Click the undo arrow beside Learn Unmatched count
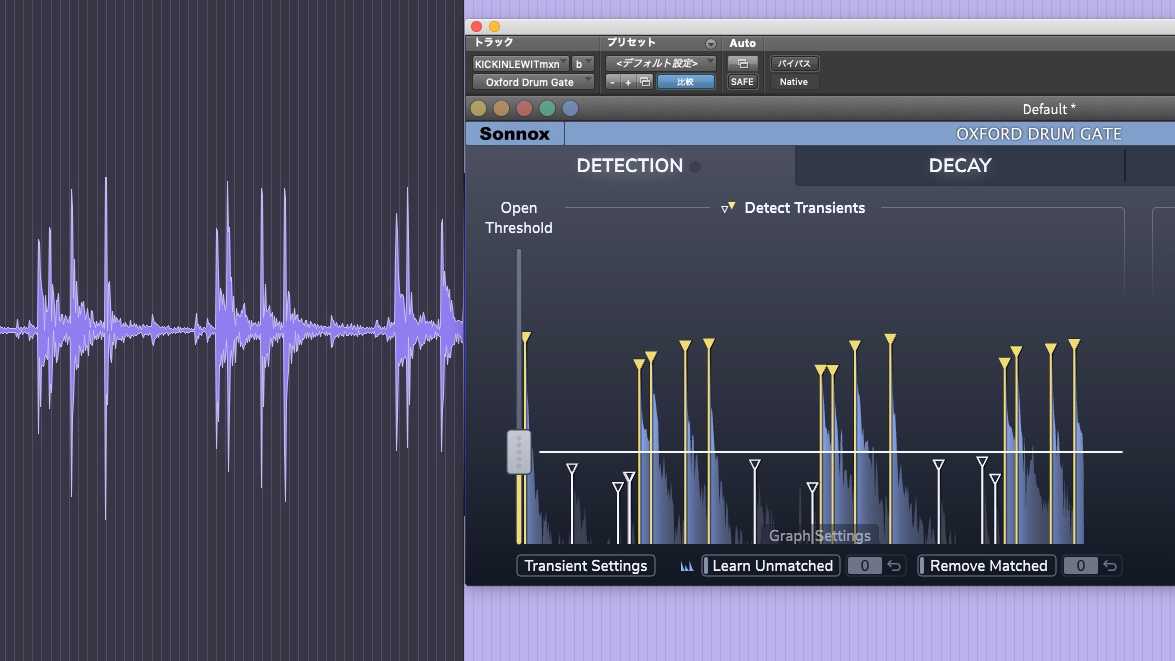This screenshot has height=661, width=1175. (x=894, y=566)
